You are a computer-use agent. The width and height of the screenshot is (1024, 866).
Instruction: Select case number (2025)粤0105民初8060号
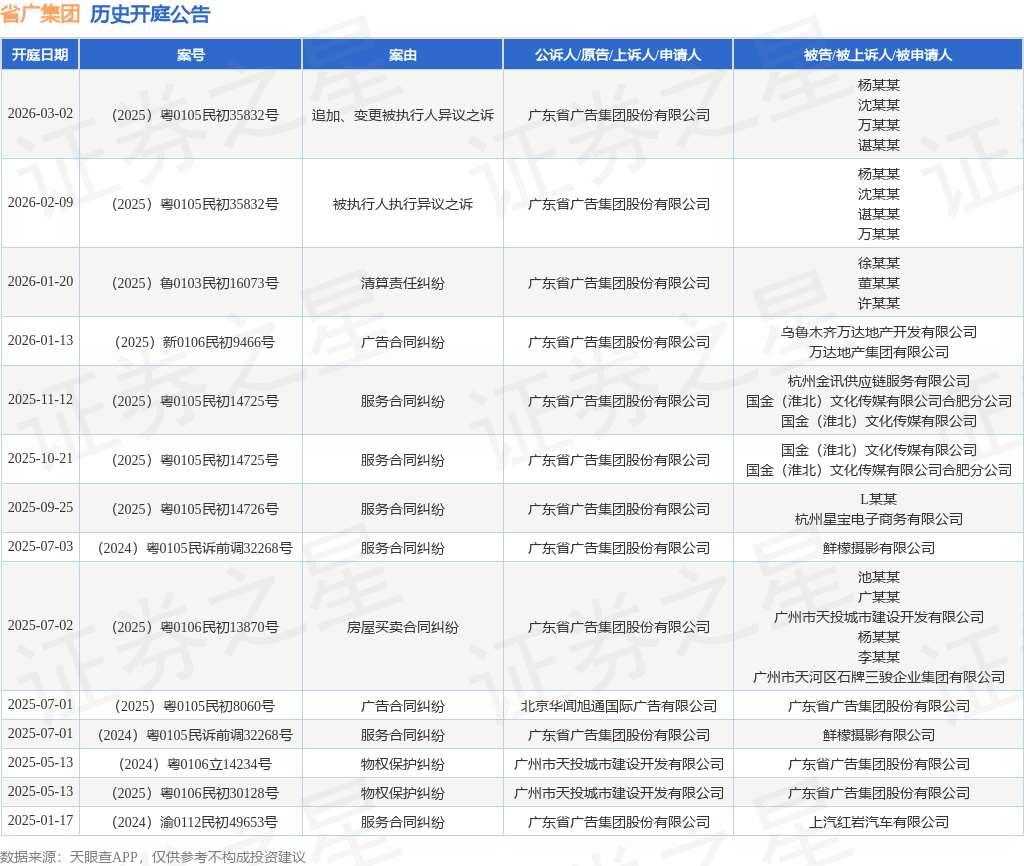point(195,707)
